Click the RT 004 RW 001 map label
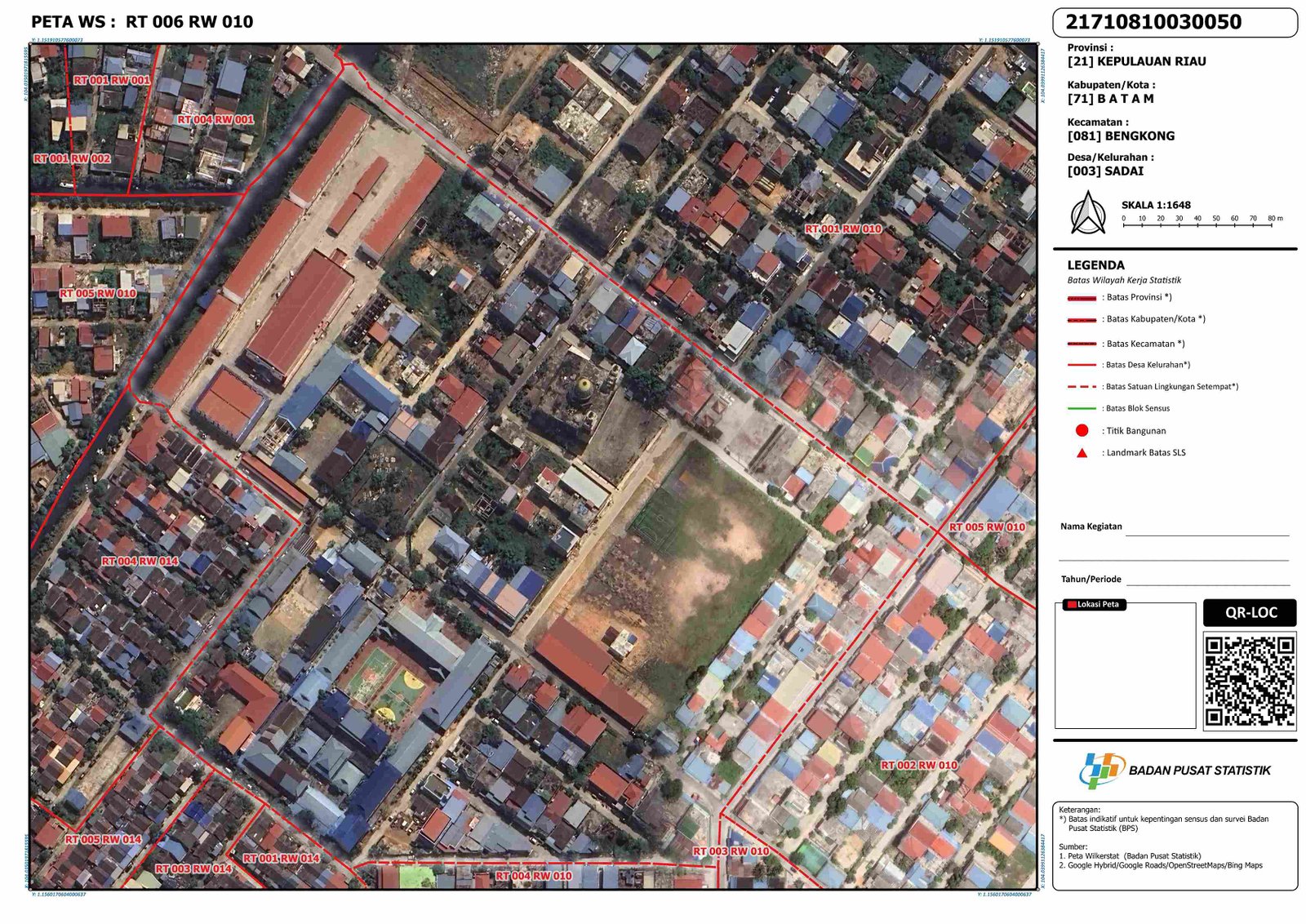 coord(215,120)
